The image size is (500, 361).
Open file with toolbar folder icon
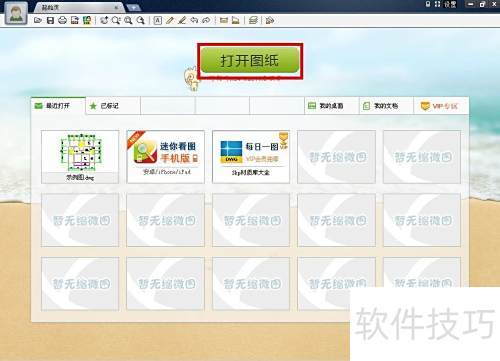coord(38,21)
